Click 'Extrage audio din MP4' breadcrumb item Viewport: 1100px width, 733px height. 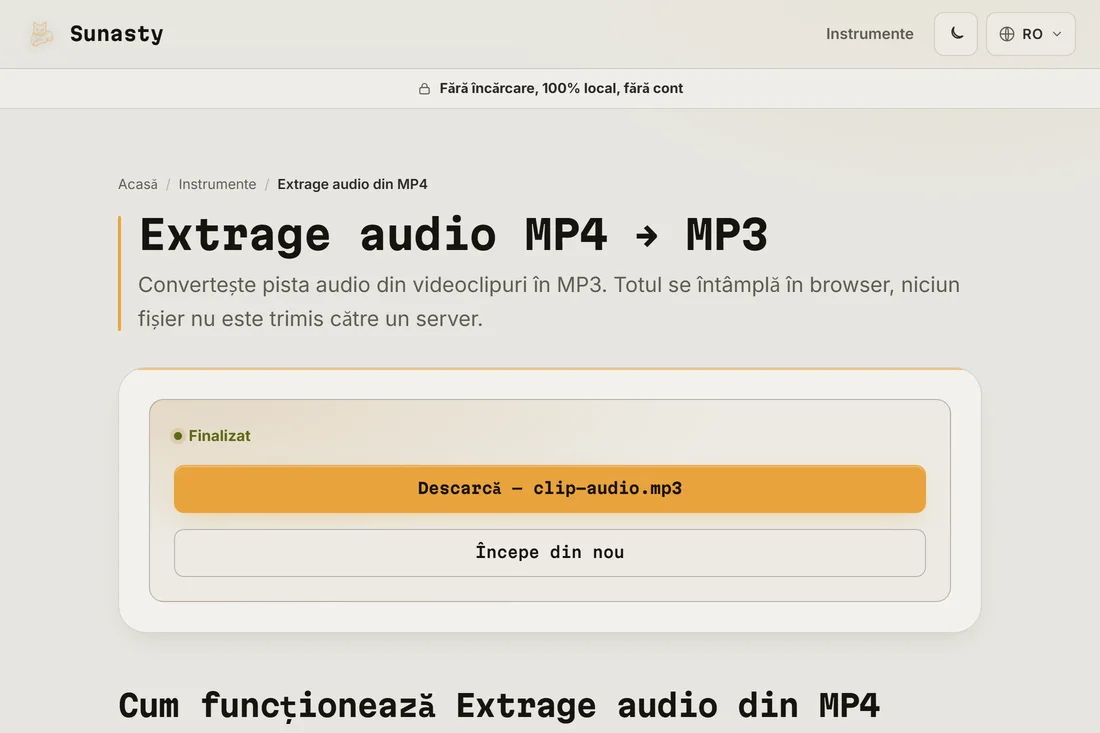click(x=352, y=184)
